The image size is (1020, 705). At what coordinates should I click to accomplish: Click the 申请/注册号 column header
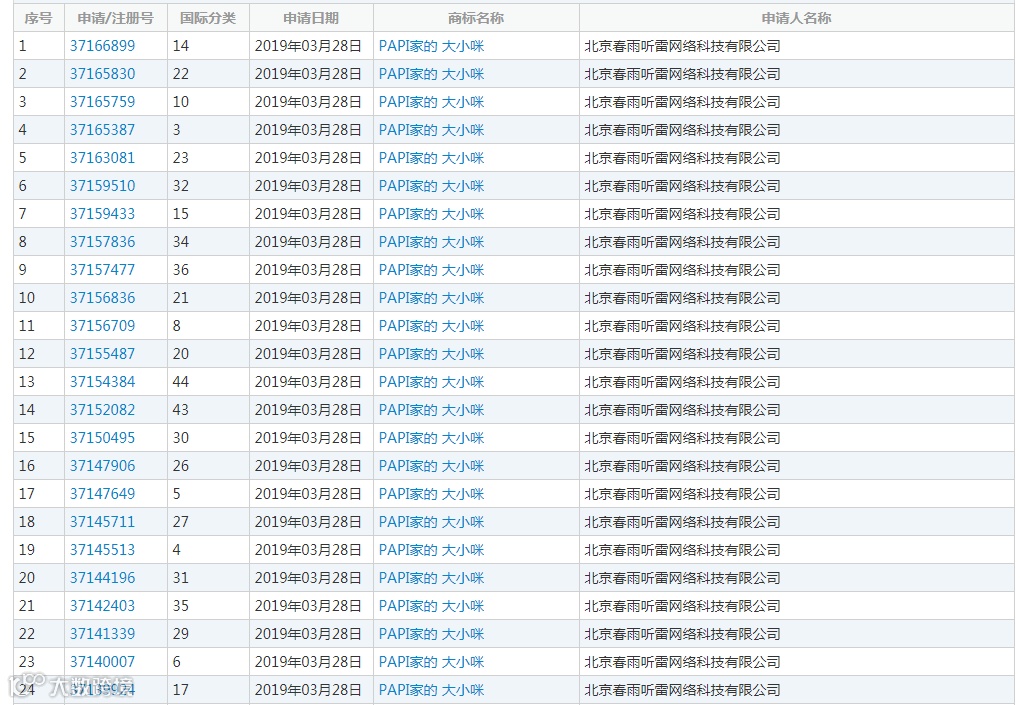pos(116,18)
